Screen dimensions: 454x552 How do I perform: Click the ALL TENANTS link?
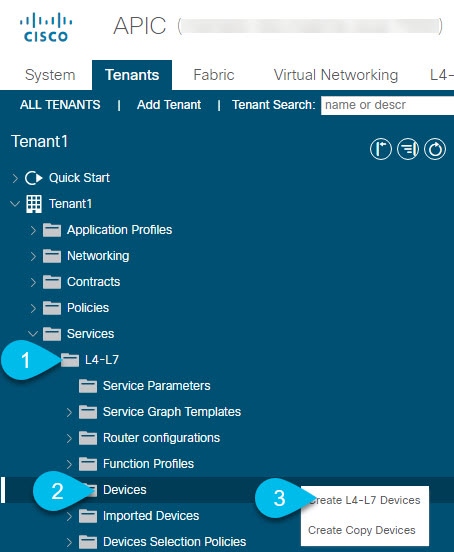[x=60, y=105]
